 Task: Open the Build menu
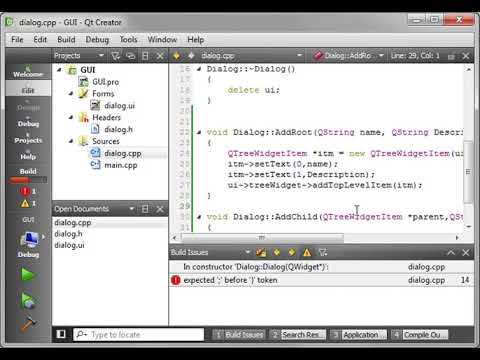[x=66, y=40]
